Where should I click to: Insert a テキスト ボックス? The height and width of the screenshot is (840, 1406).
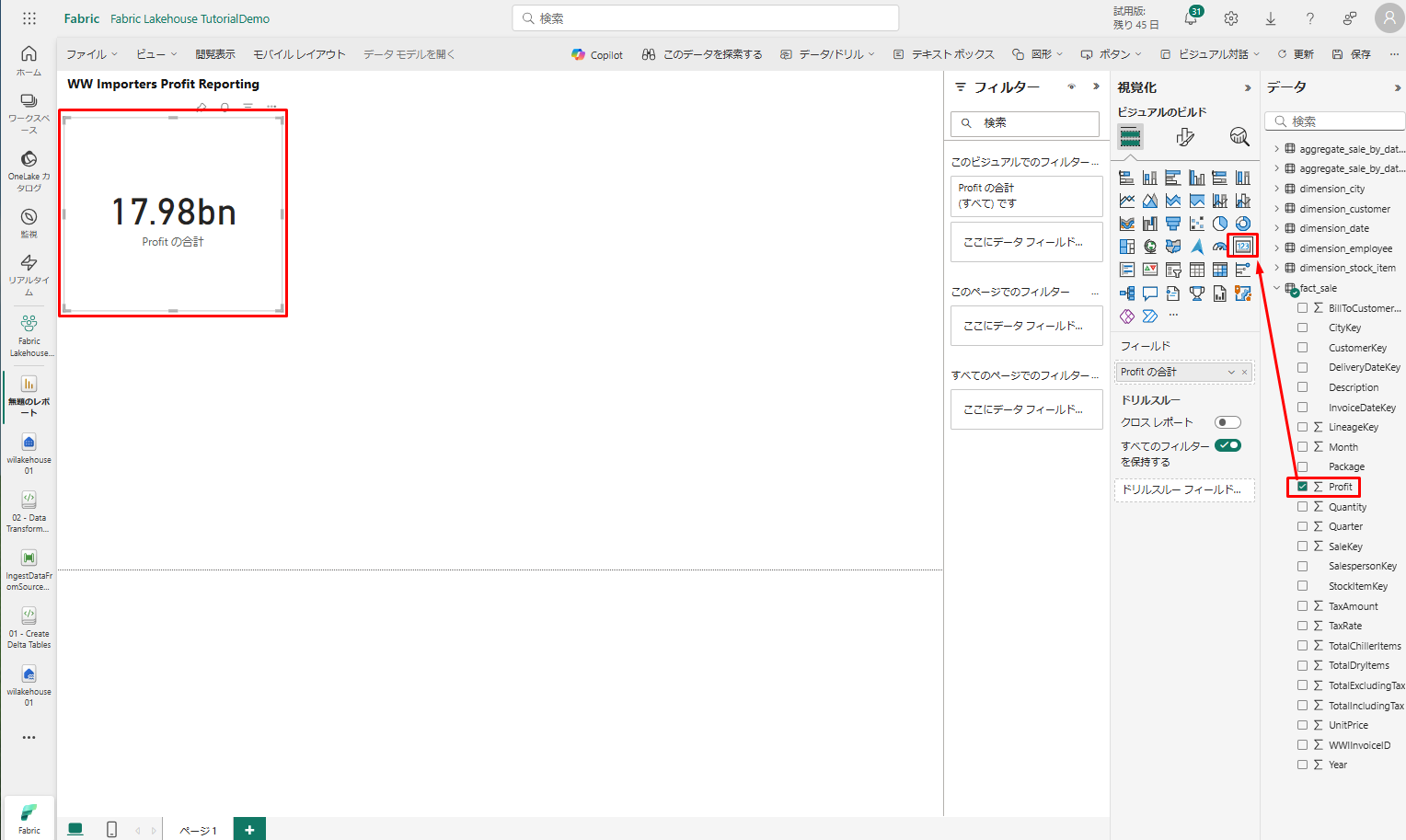click(944, 54)
